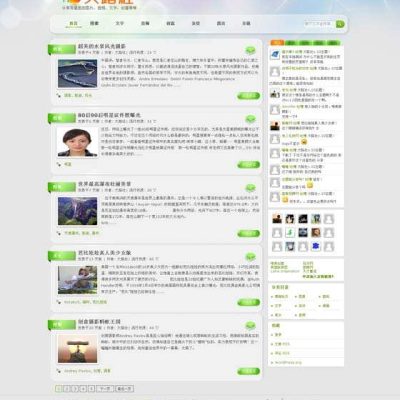
Task: Open the title link of the waterfall post
Action: 104,184
